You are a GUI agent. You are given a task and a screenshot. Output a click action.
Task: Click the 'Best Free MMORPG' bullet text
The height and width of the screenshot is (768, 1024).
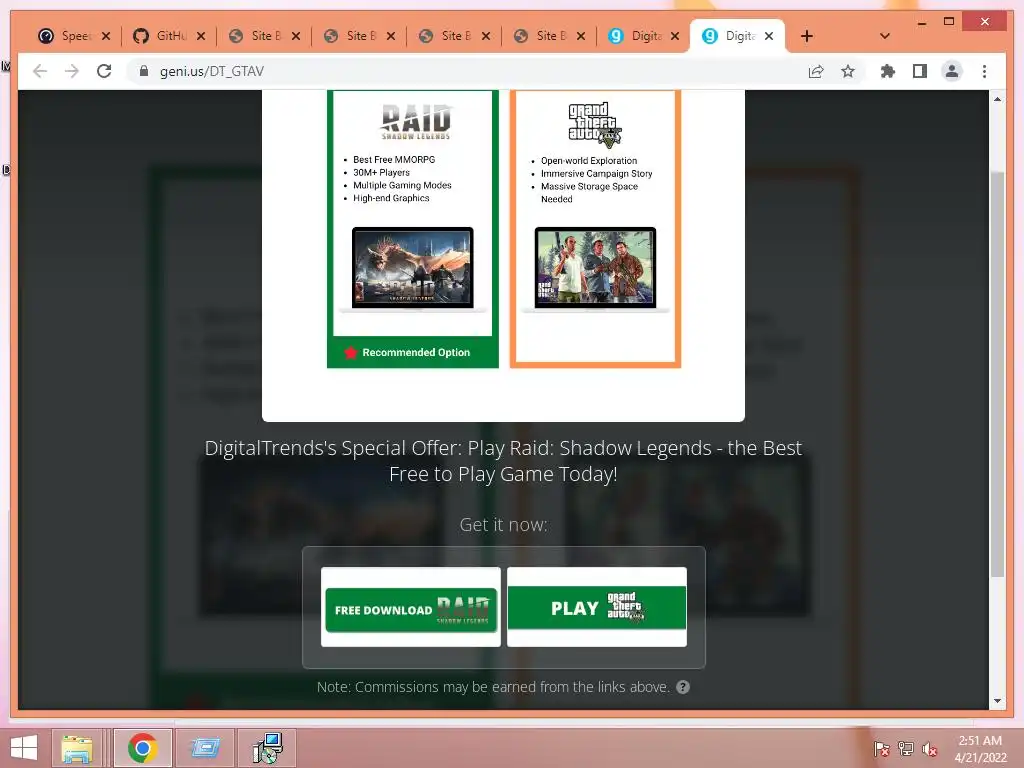pyautogui.click(x=394, y=159)
